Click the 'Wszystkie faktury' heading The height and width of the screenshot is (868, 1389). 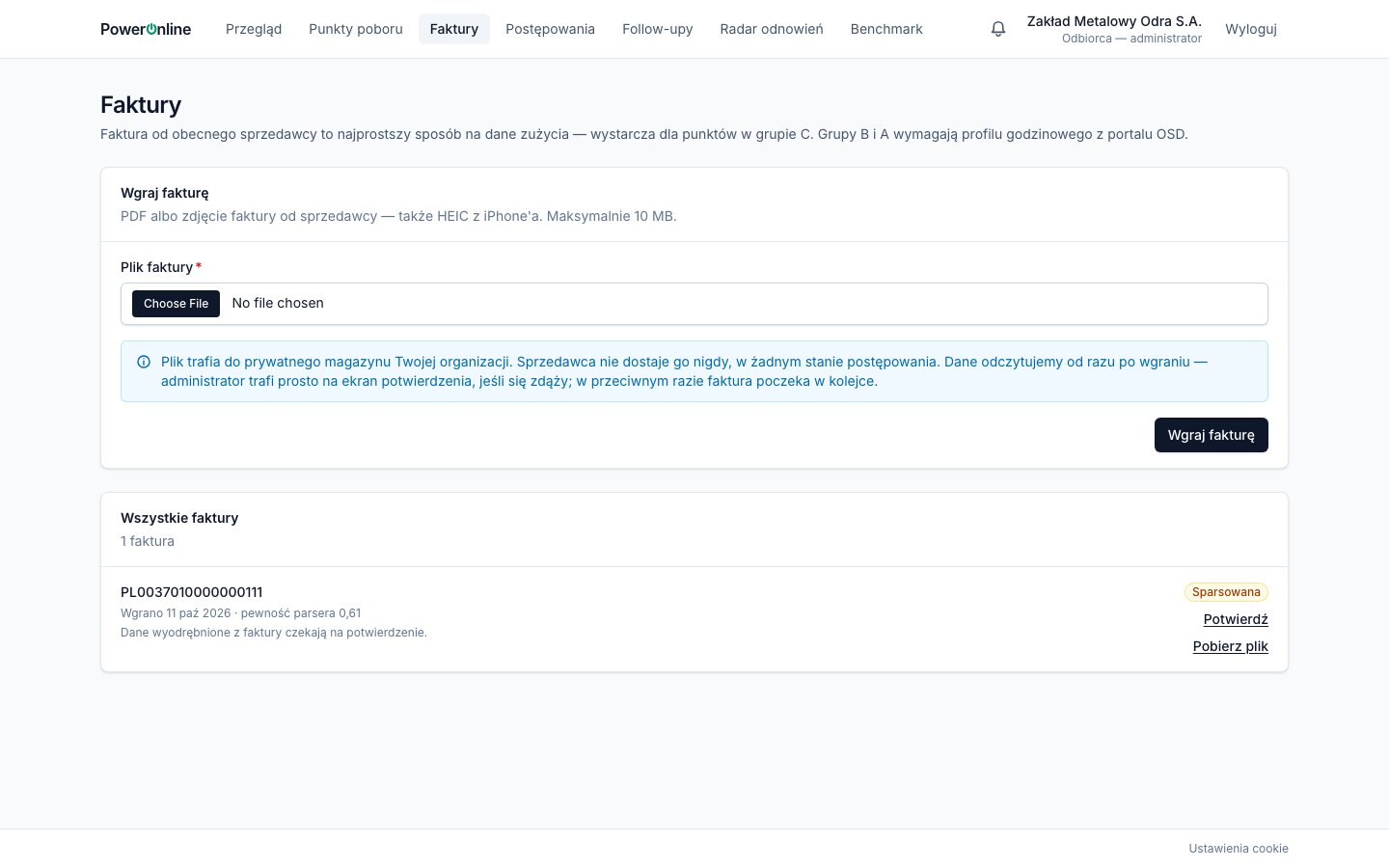[179, 518]
